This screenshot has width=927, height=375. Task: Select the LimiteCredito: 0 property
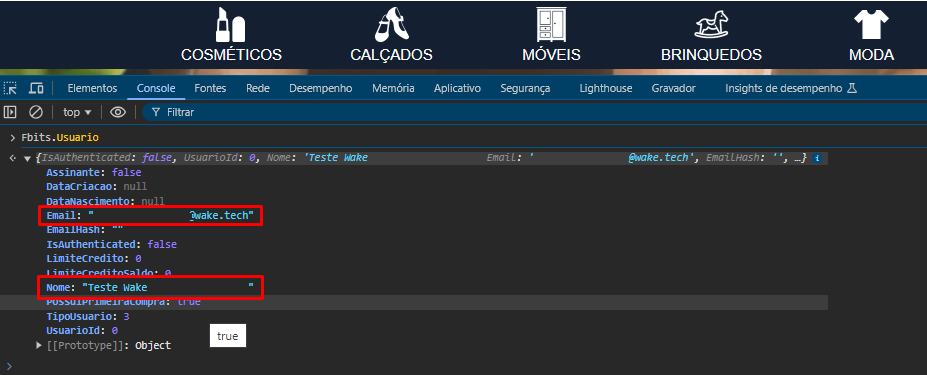(x=93, y=258)
